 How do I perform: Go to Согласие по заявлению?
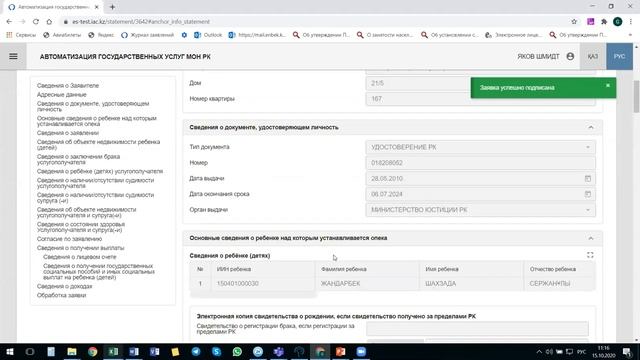point(69,239)
